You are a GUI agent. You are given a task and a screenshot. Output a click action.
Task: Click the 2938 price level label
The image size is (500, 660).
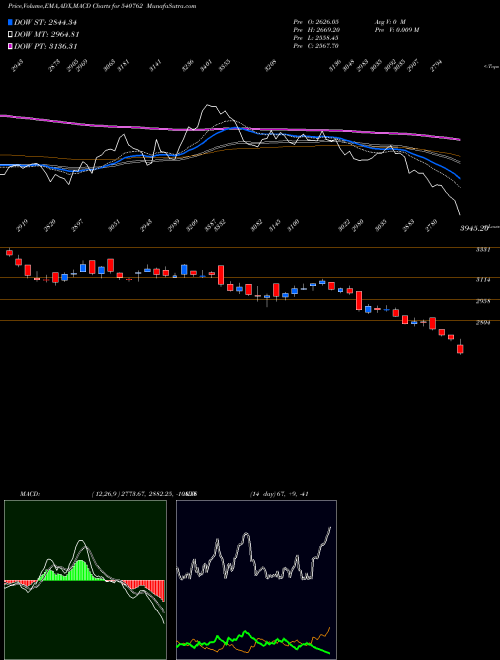(x=483, y=301)
